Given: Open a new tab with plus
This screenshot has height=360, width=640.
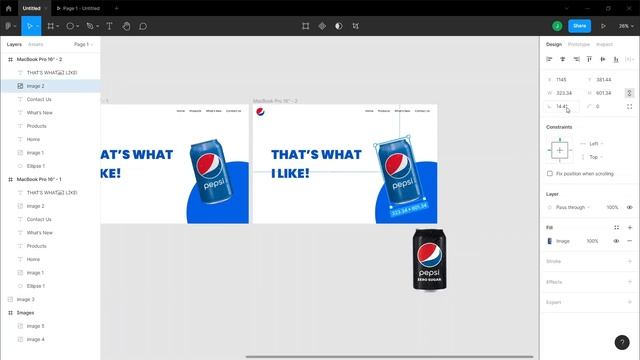Looking at the screenshot, I should [116, 8].
